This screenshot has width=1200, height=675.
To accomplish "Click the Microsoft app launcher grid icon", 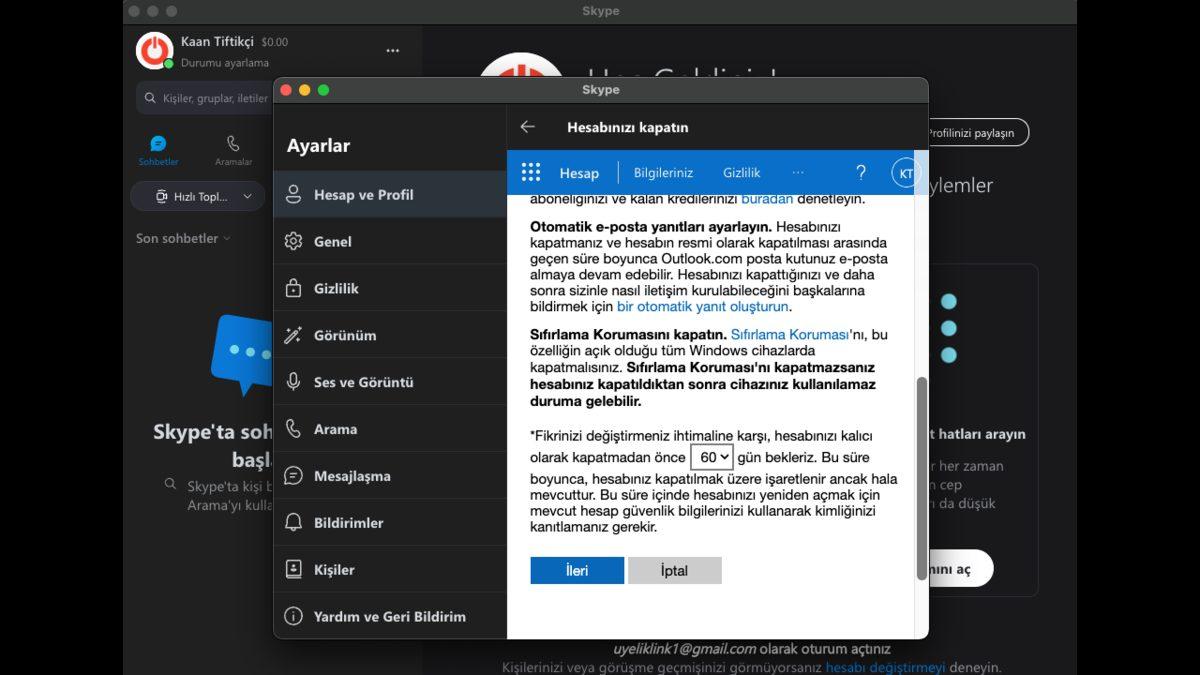I will point(530,172).
